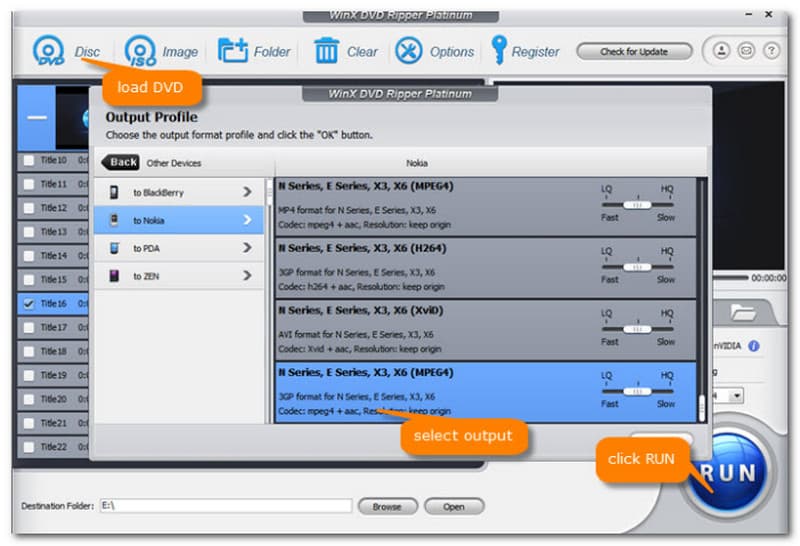Click the Clear label
The image size is (800, 546).
362,52
